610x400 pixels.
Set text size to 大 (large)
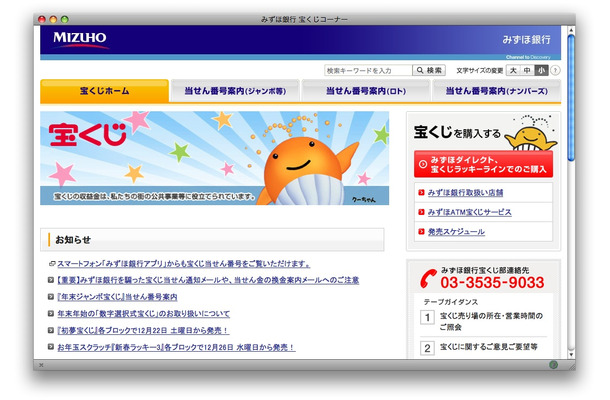513,70
